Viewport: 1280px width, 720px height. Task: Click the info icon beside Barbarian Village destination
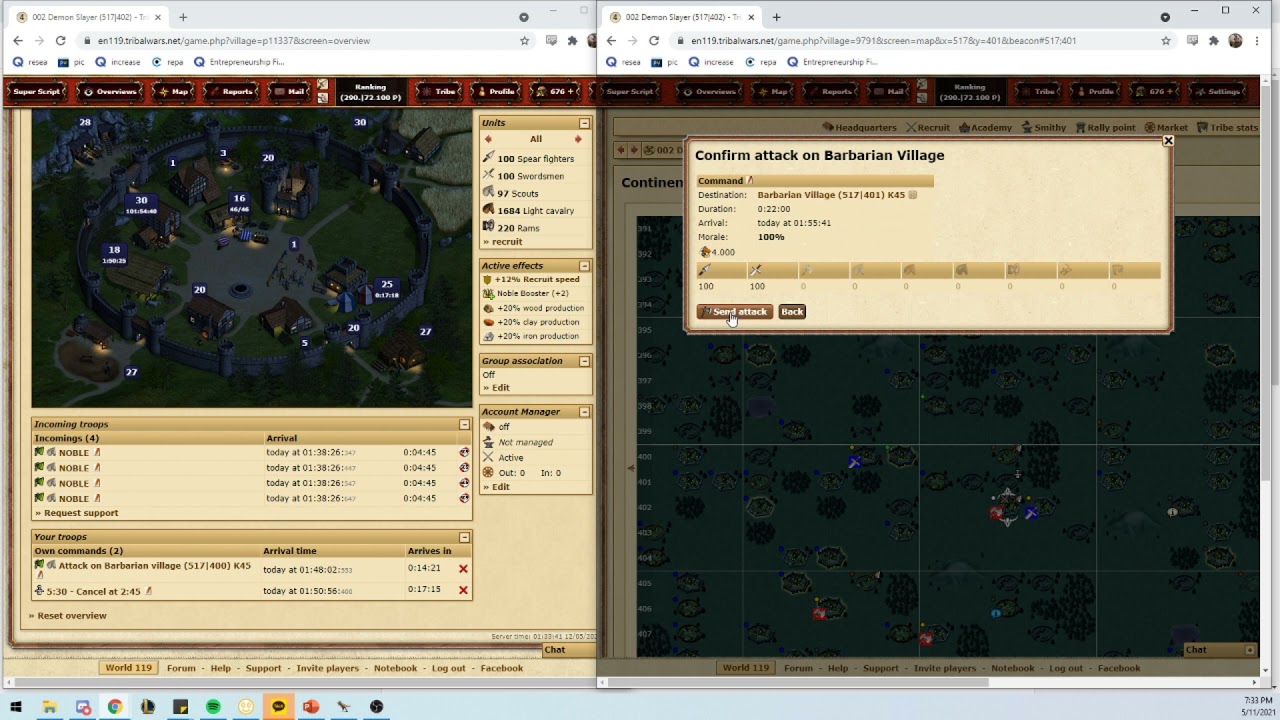tap(912, 195)
